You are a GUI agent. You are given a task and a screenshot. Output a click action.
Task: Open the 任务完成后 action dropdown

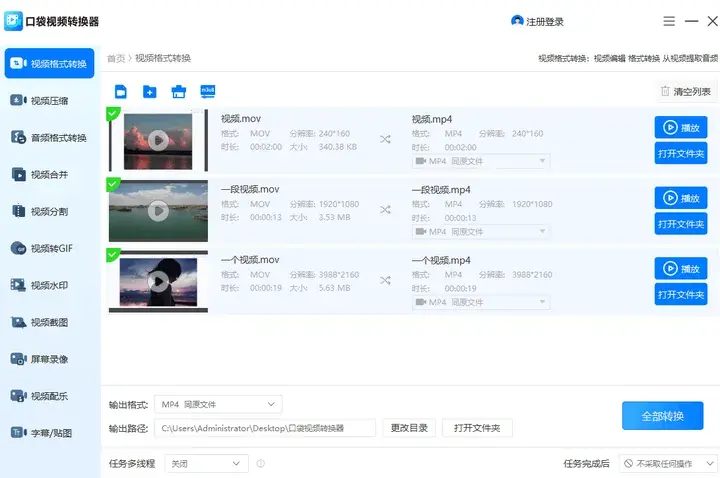click(667, 464)
